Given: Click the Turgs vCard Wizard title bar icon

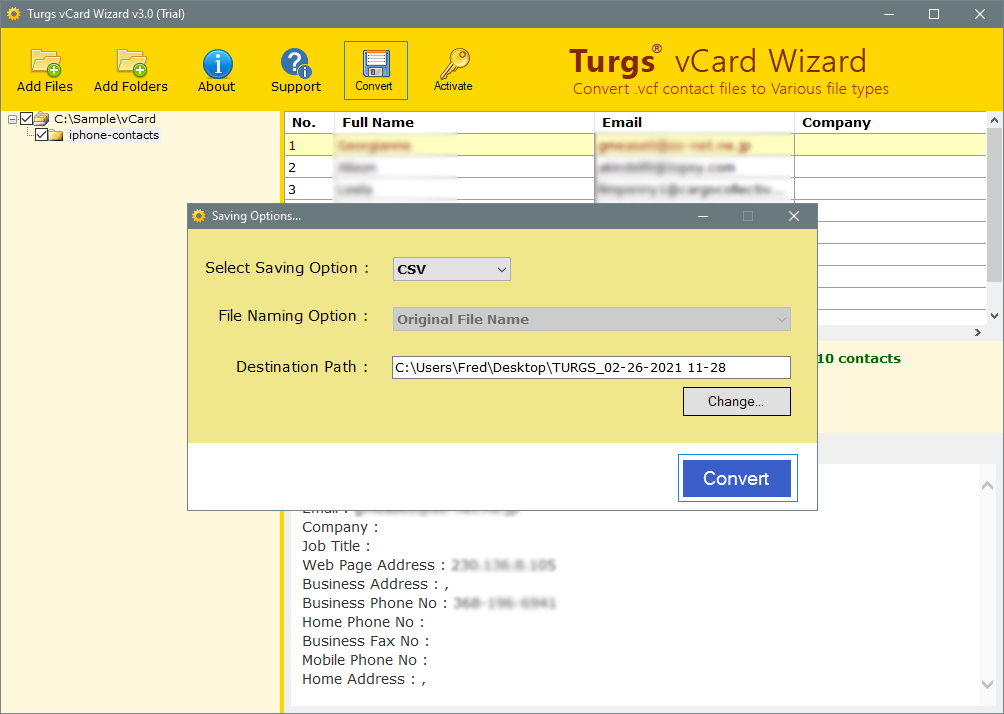Looking at the screenshot, I should coord(13,13).
